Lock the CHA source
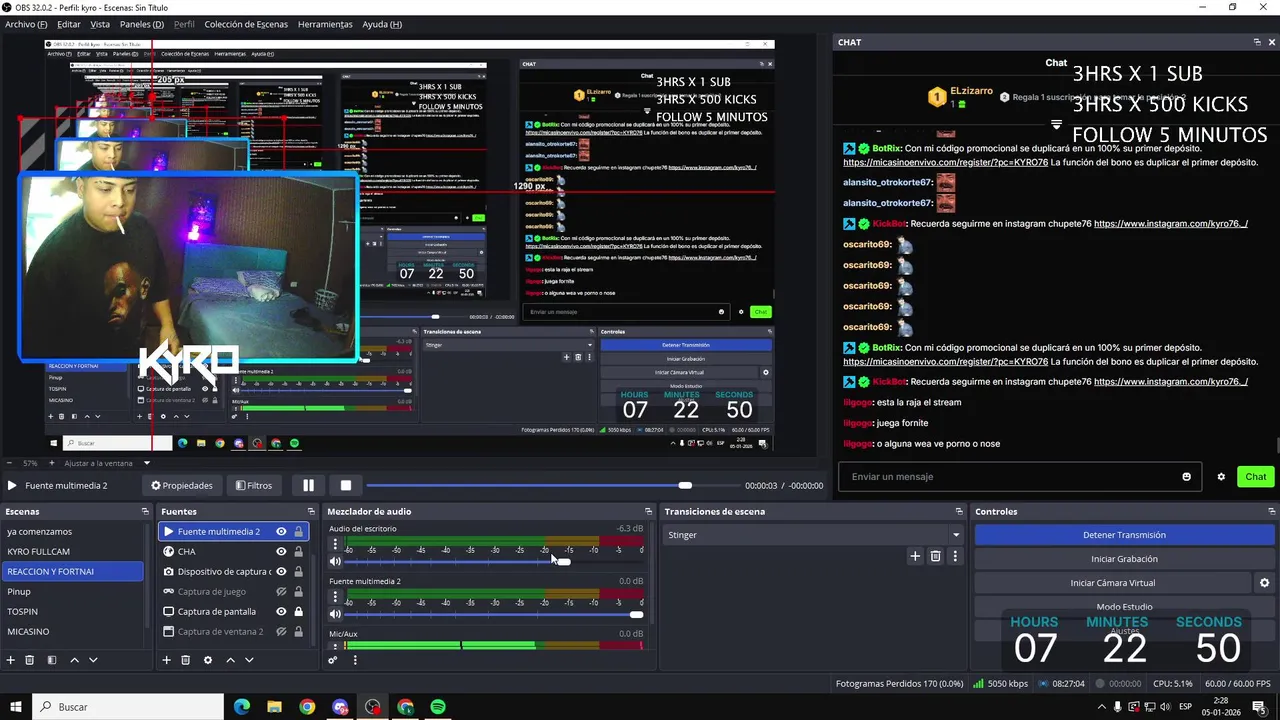The image size is (1280, 720). click(x=298, y=552)
